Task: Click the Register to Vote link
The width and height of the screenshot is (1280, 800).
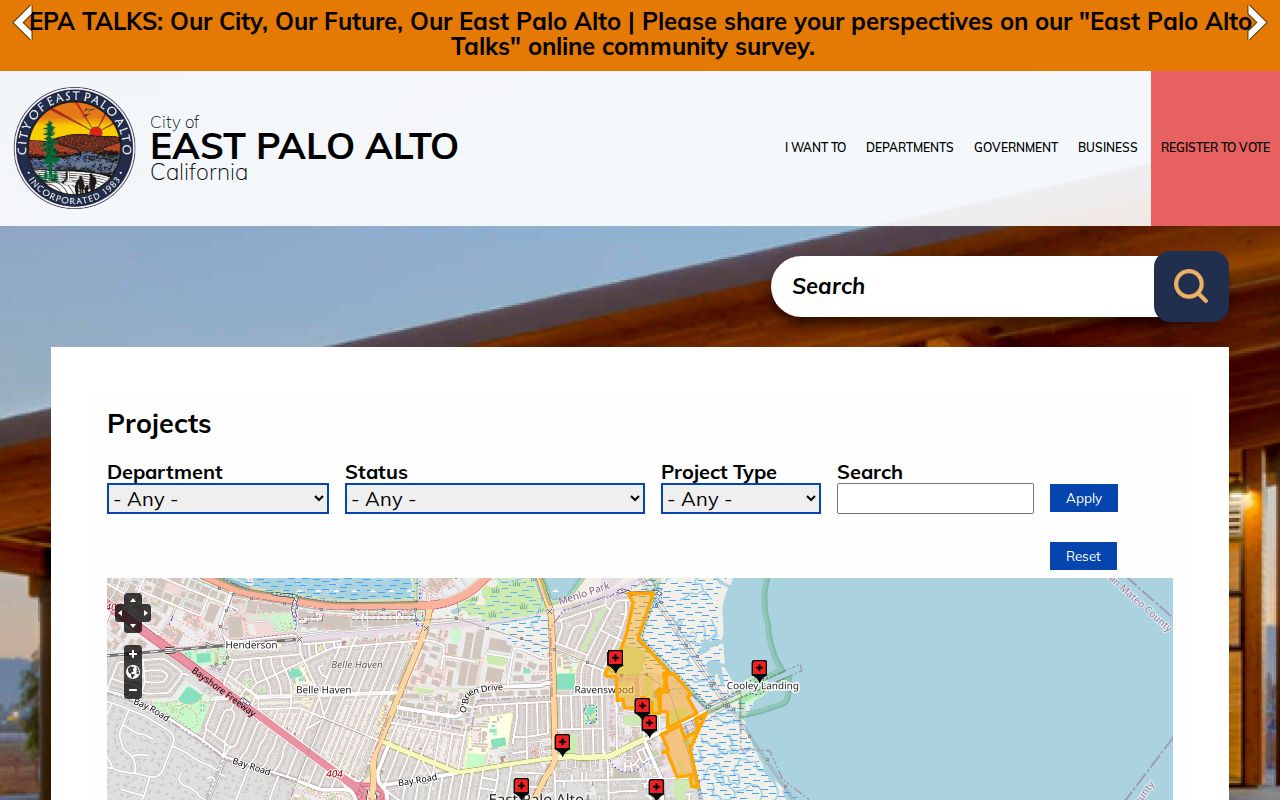Action: (1215, 148)
